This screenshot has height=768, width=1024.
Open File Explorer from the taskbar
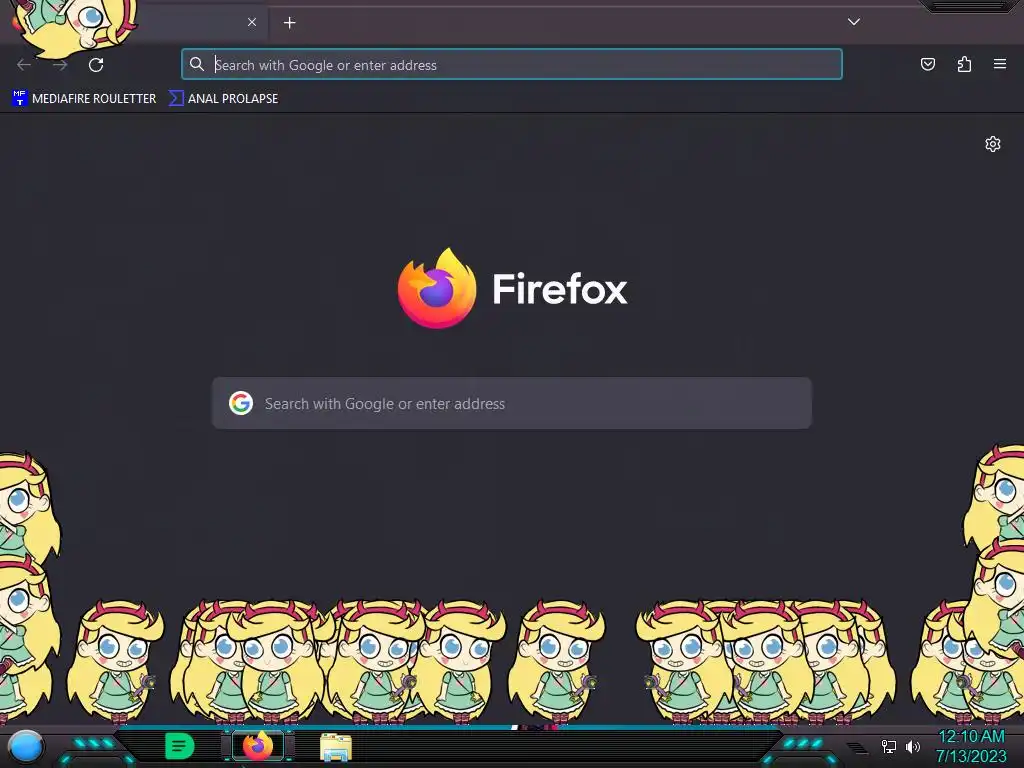336,747
